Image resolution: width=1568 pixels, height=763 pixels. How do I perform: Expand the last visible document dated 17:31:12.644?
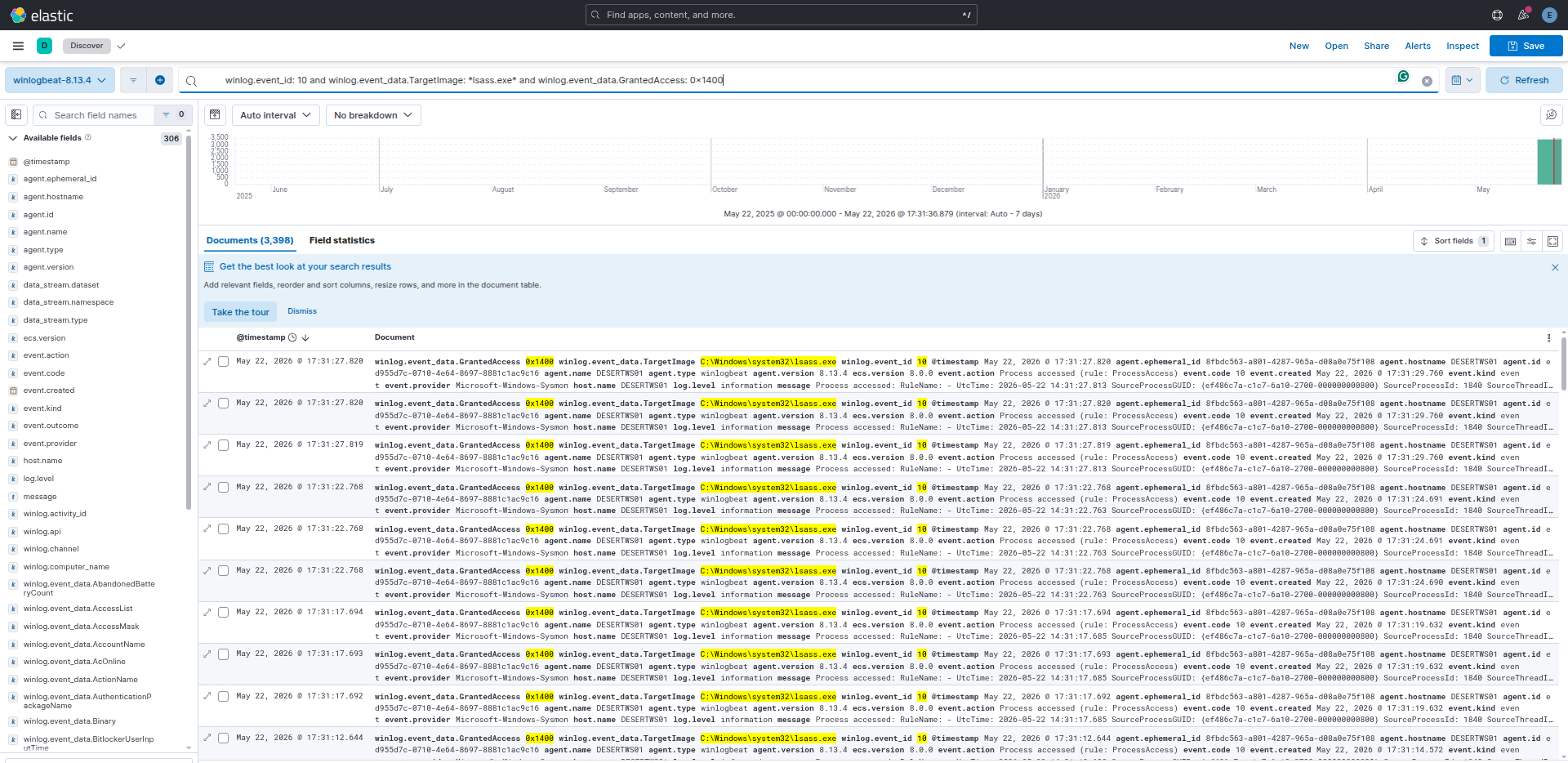(x=207, y=738)
